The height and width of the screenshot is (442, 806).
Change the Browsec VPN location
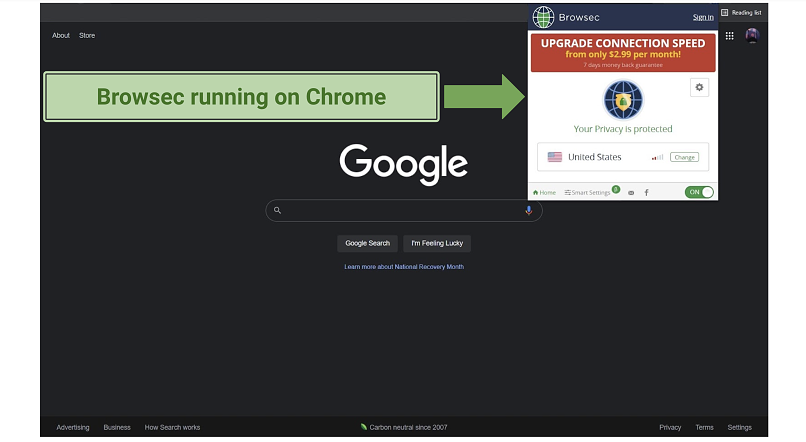pyautogui.click(x=684, y=157)
